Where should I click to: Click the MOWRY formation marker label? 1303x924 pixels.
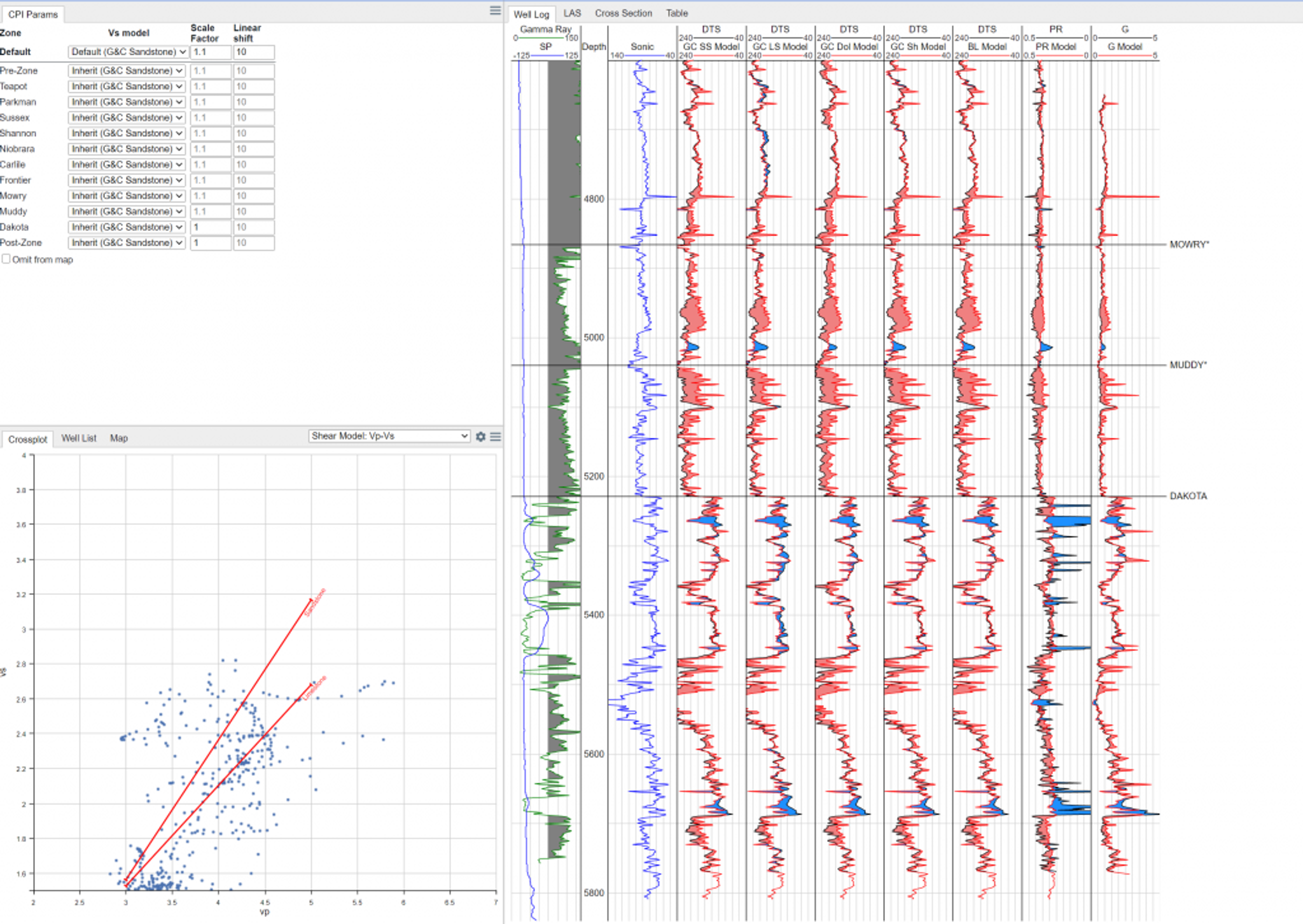[1188, 244]
